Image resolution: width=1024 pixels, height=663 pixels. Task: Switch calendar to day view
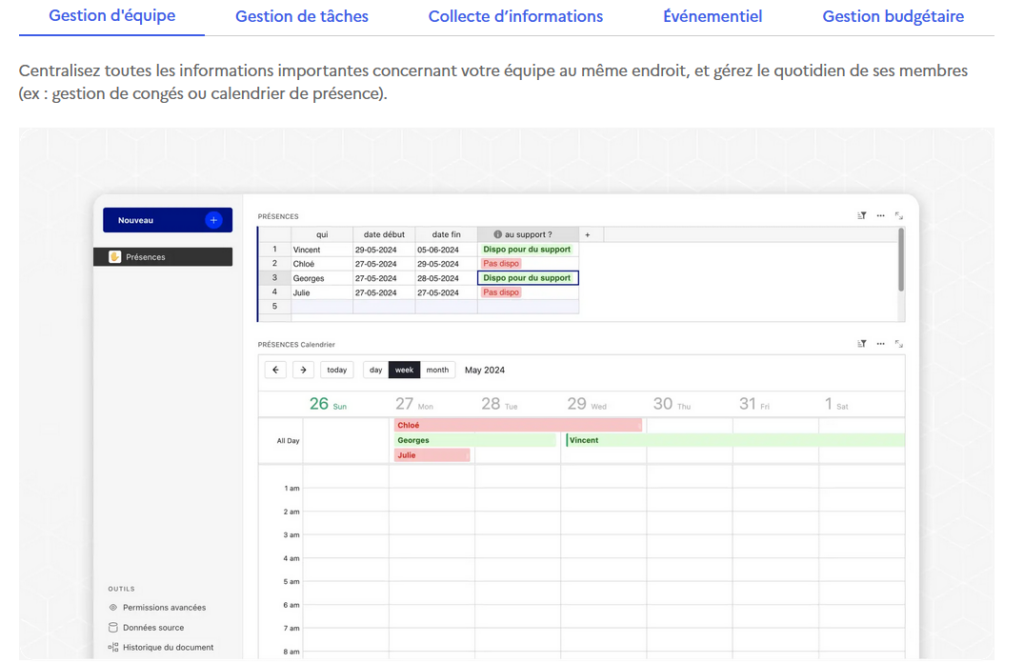tap(375, 370)
